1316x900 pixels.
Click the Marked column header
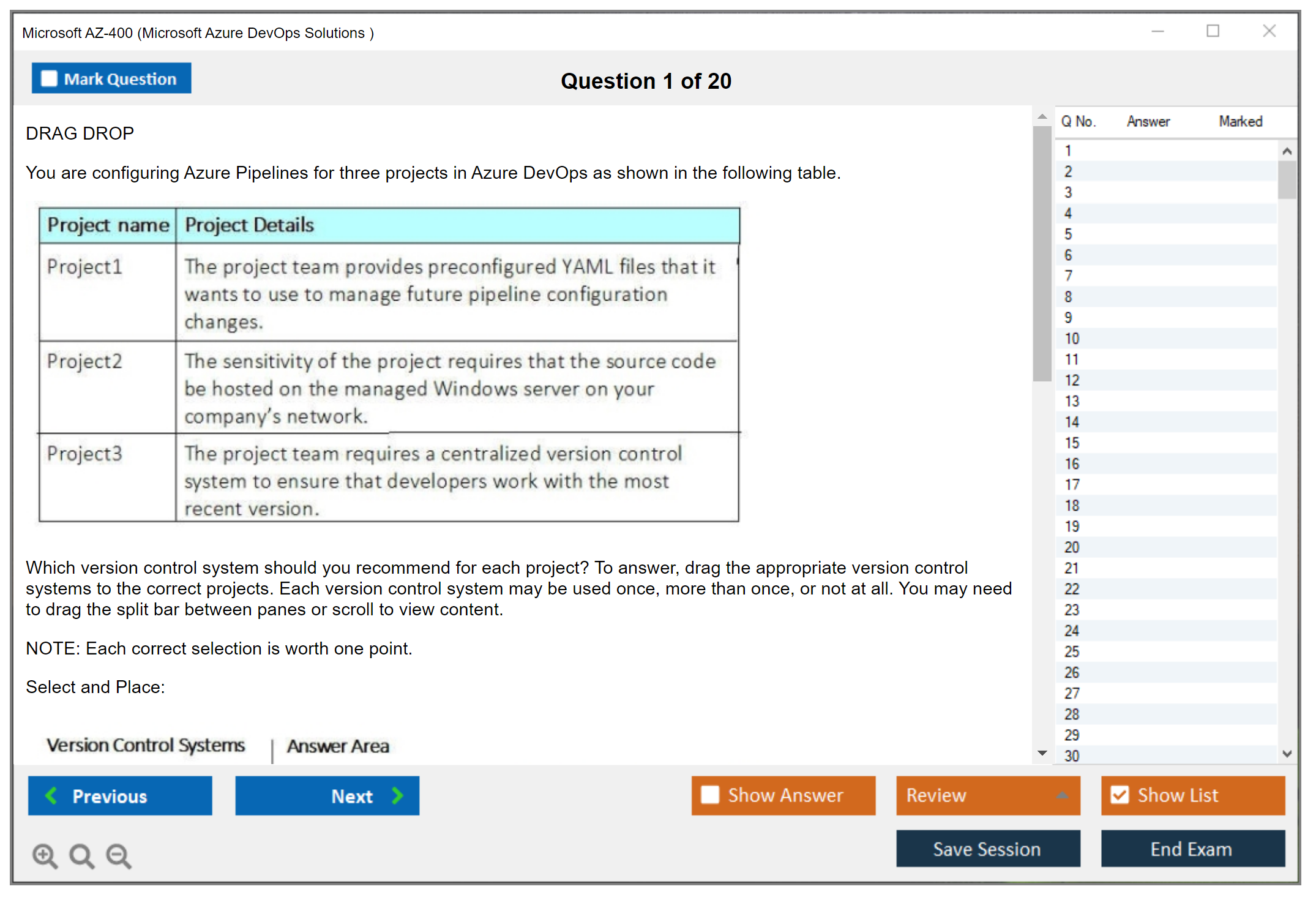pos(1240,121)
